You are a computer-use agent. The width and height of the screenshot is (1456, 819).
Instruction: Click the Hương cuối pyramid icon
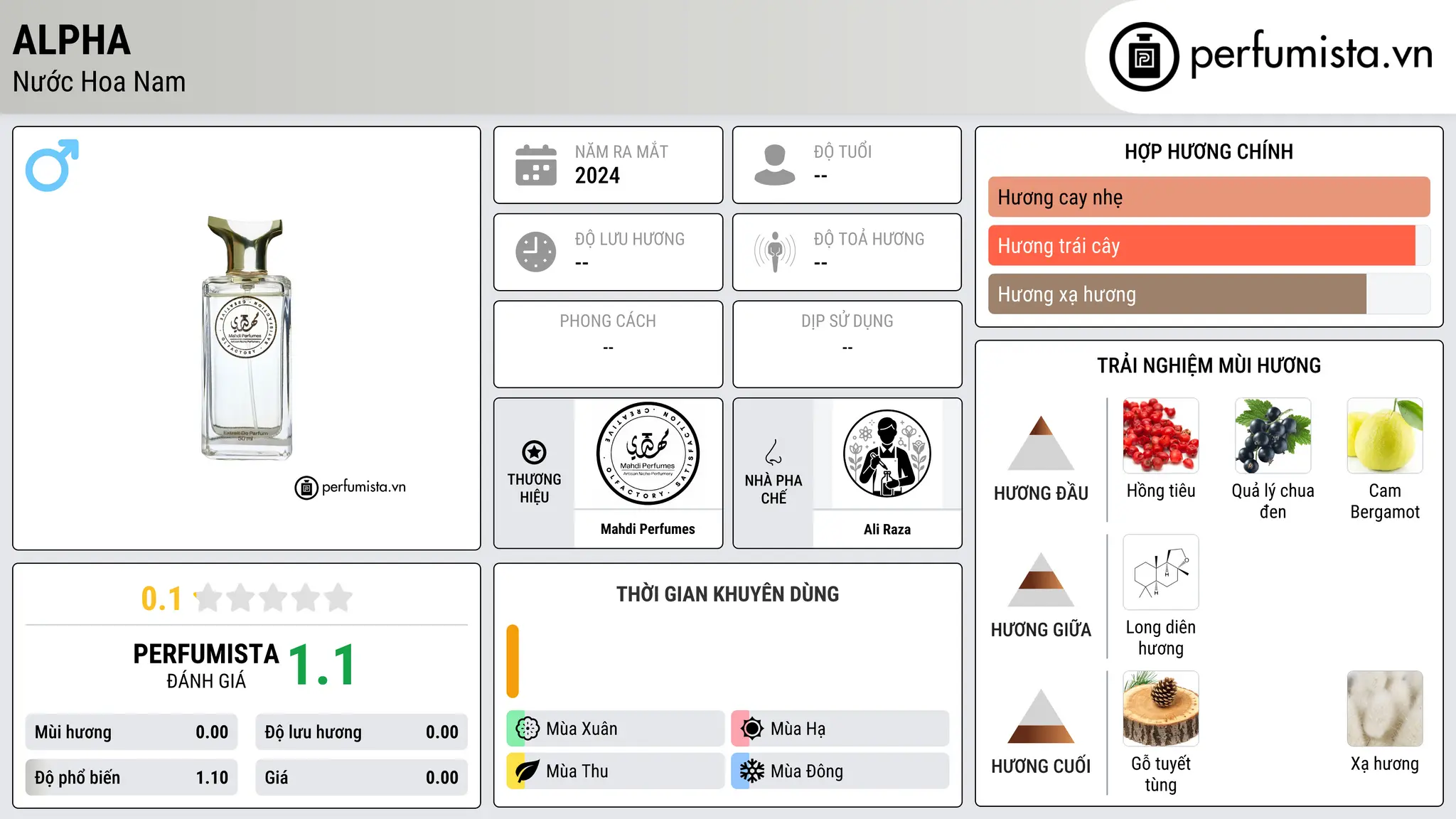pos(1041,716)
